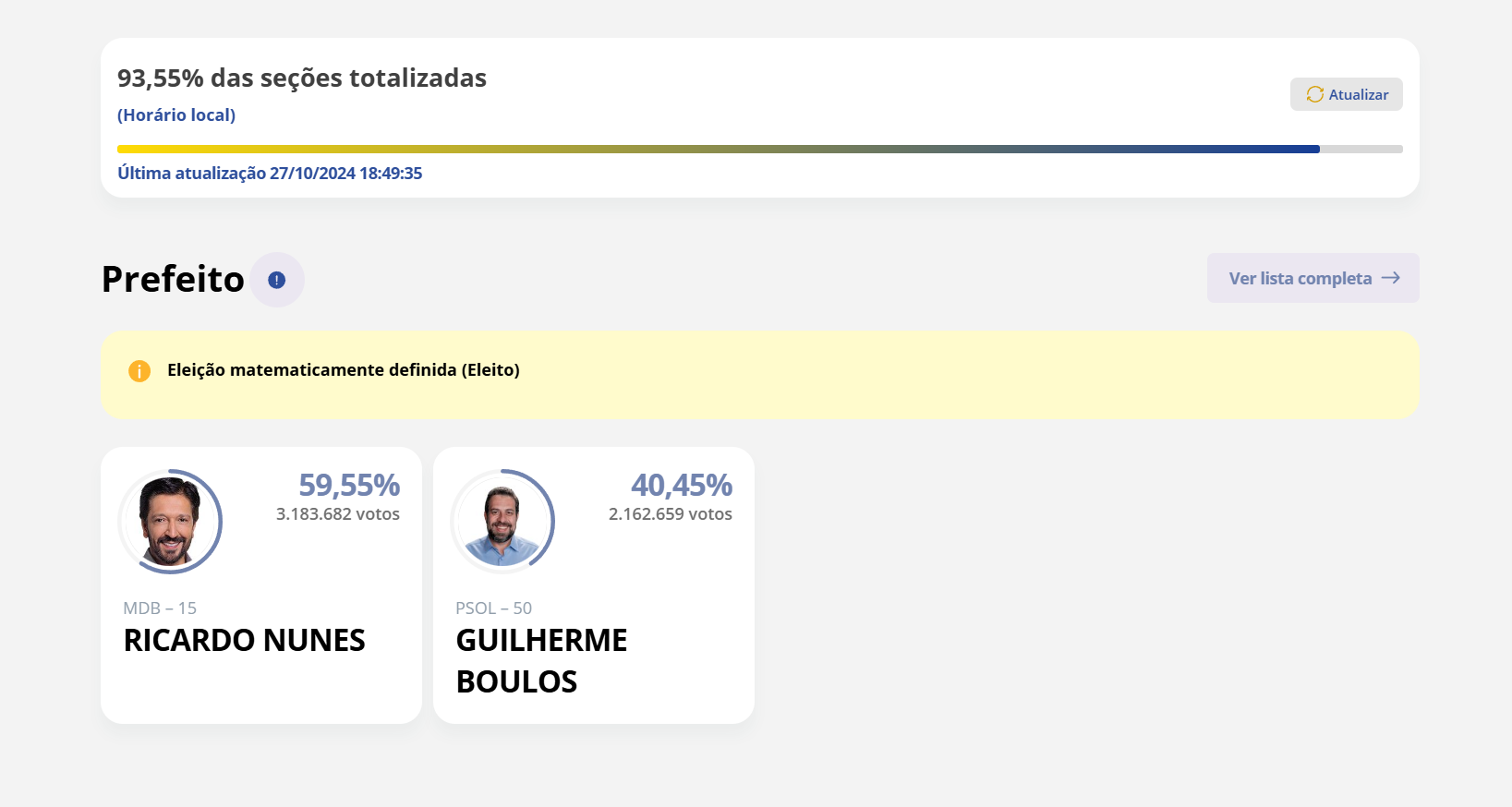Click the MDB – 15 party label
1512x807 pixels.
[x=160, y=608]
